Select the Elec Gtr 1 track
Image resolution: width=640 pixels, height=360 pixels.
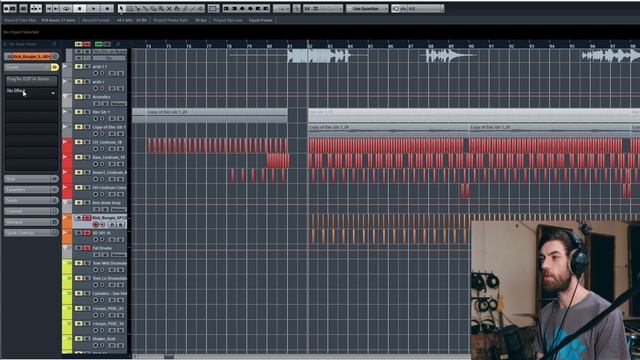[x=101, y=112]
